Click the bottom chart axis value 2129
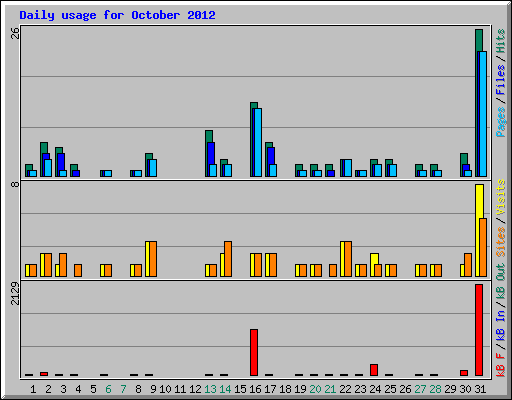 pos(15,294)
